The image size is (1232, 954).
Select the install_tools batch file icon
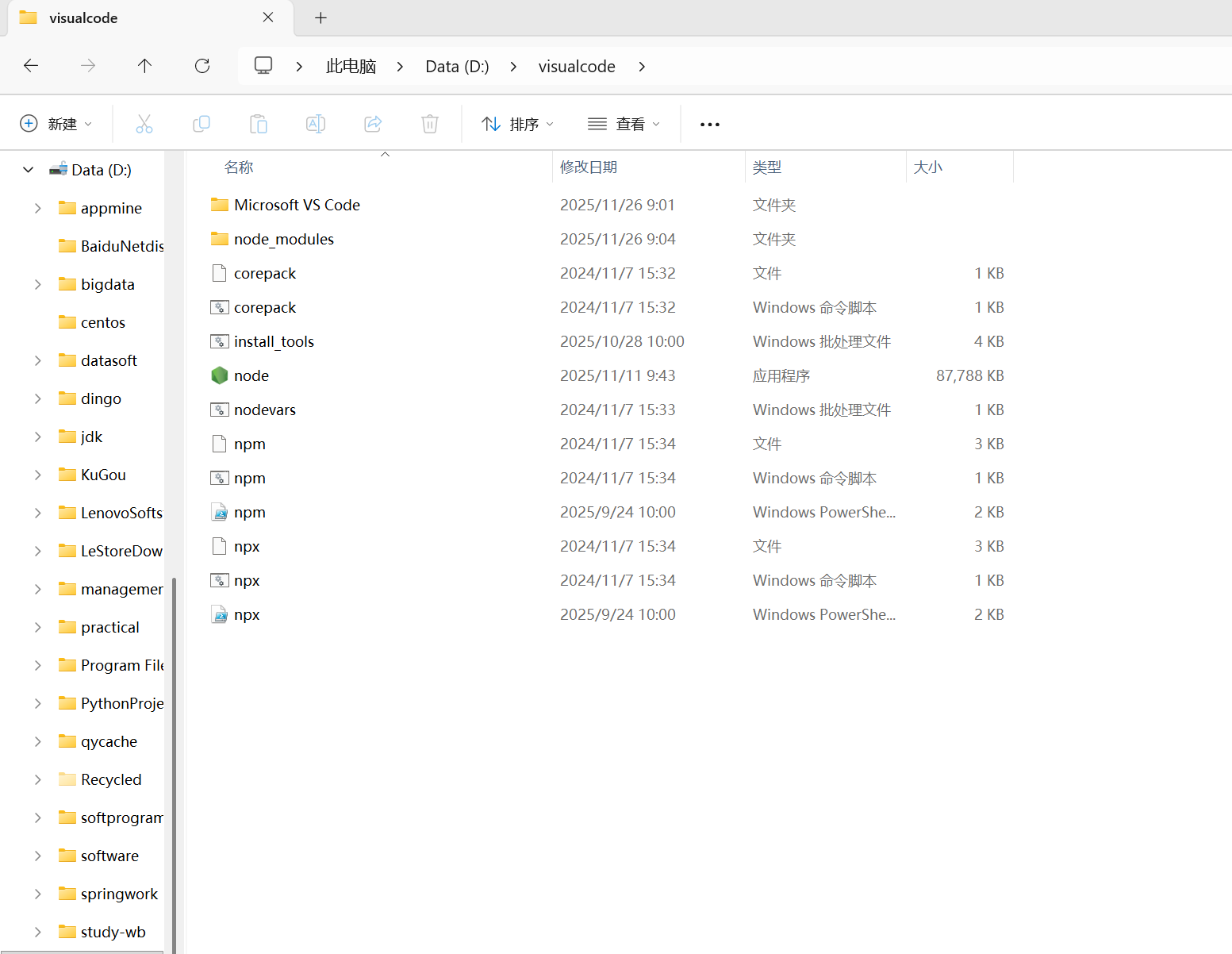[220, 341]
